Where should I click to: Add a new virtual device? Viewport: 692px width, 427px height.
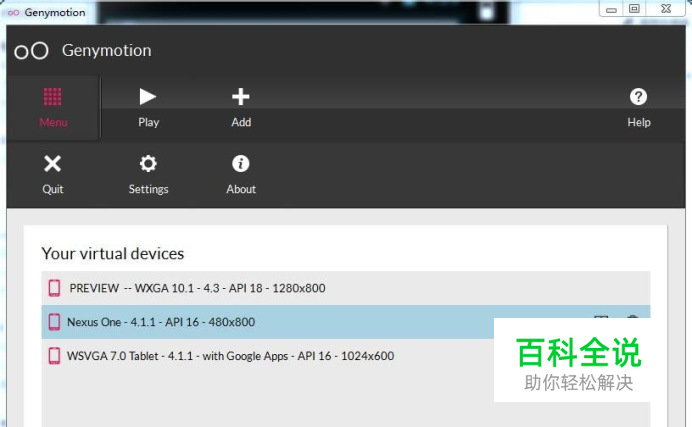(241, 107)
